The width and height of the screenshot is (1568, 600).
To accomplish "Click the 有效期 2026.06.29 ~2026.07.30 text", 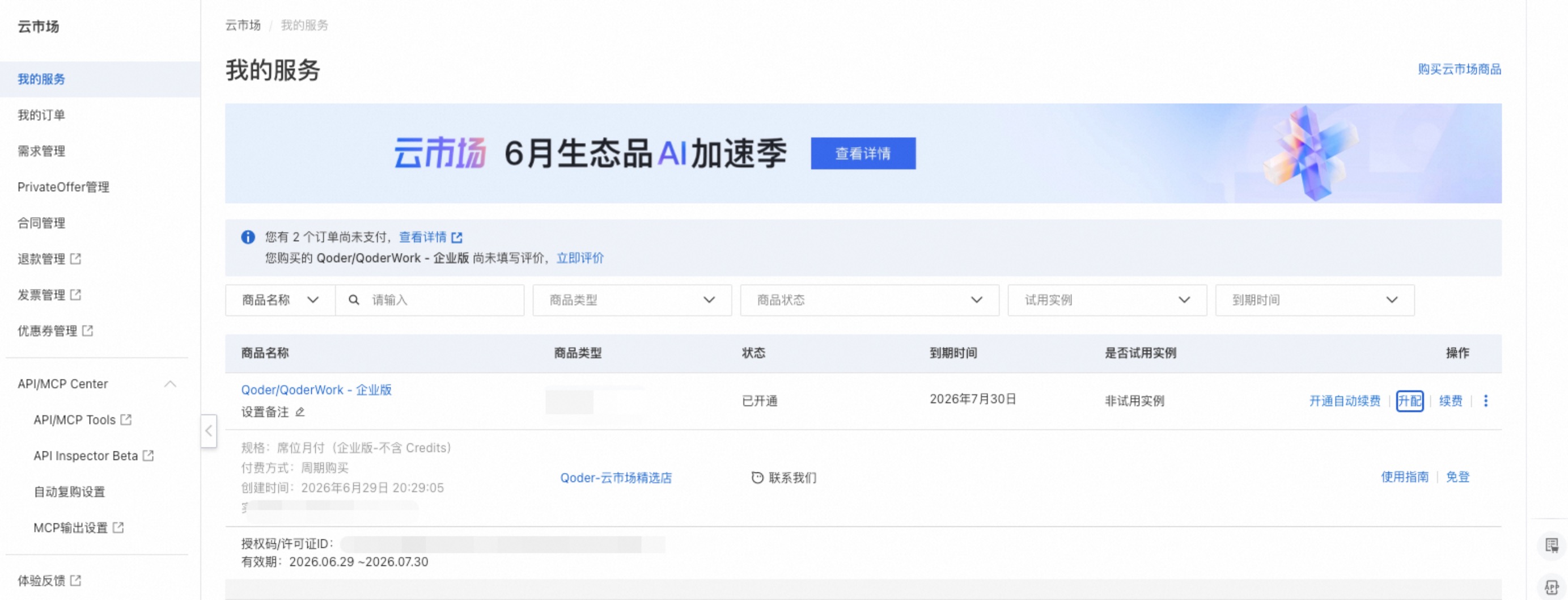I will (x=335, y=561).
